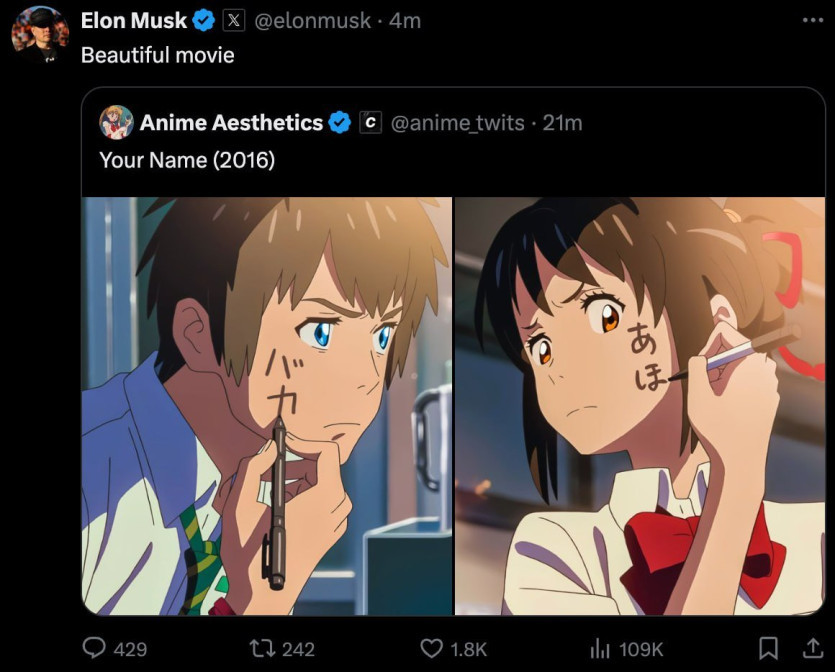Click Anime Aesthetics verified checkmark badge
Screen dimensions: 835x672
click(x=340, y=123)
